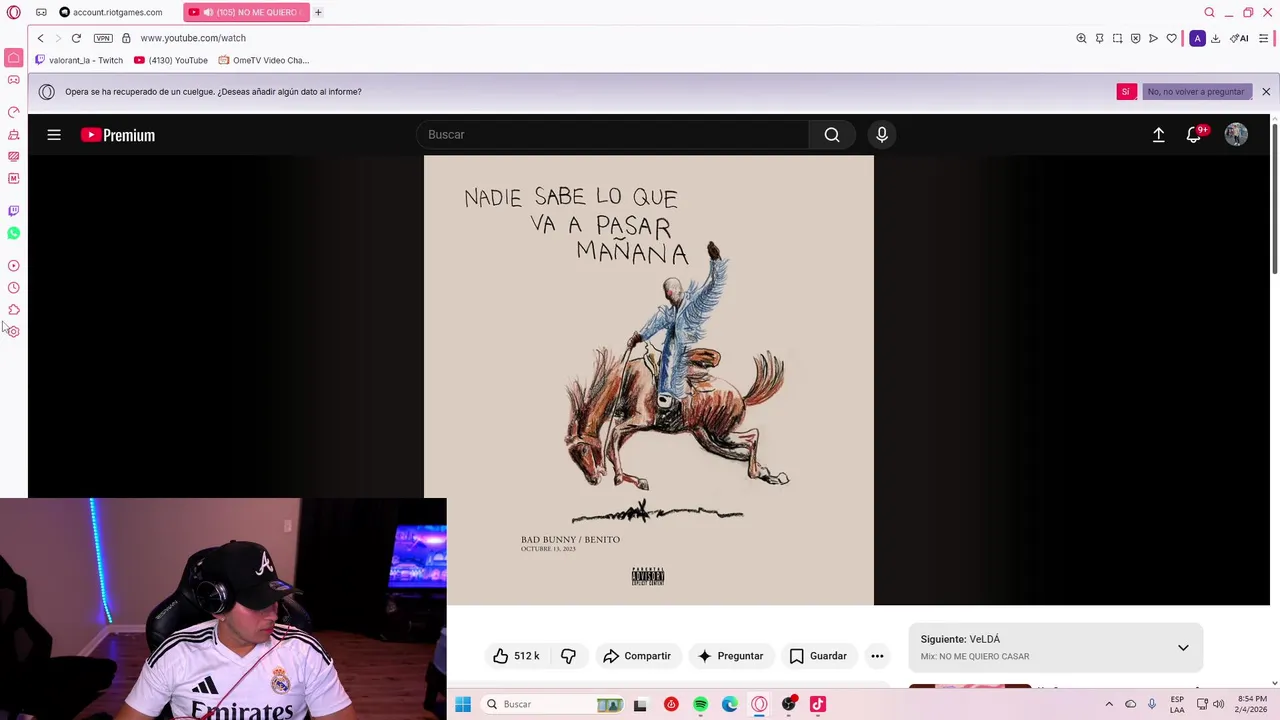Open the valorant_la - Twitch bookmark

pos(79,60)
